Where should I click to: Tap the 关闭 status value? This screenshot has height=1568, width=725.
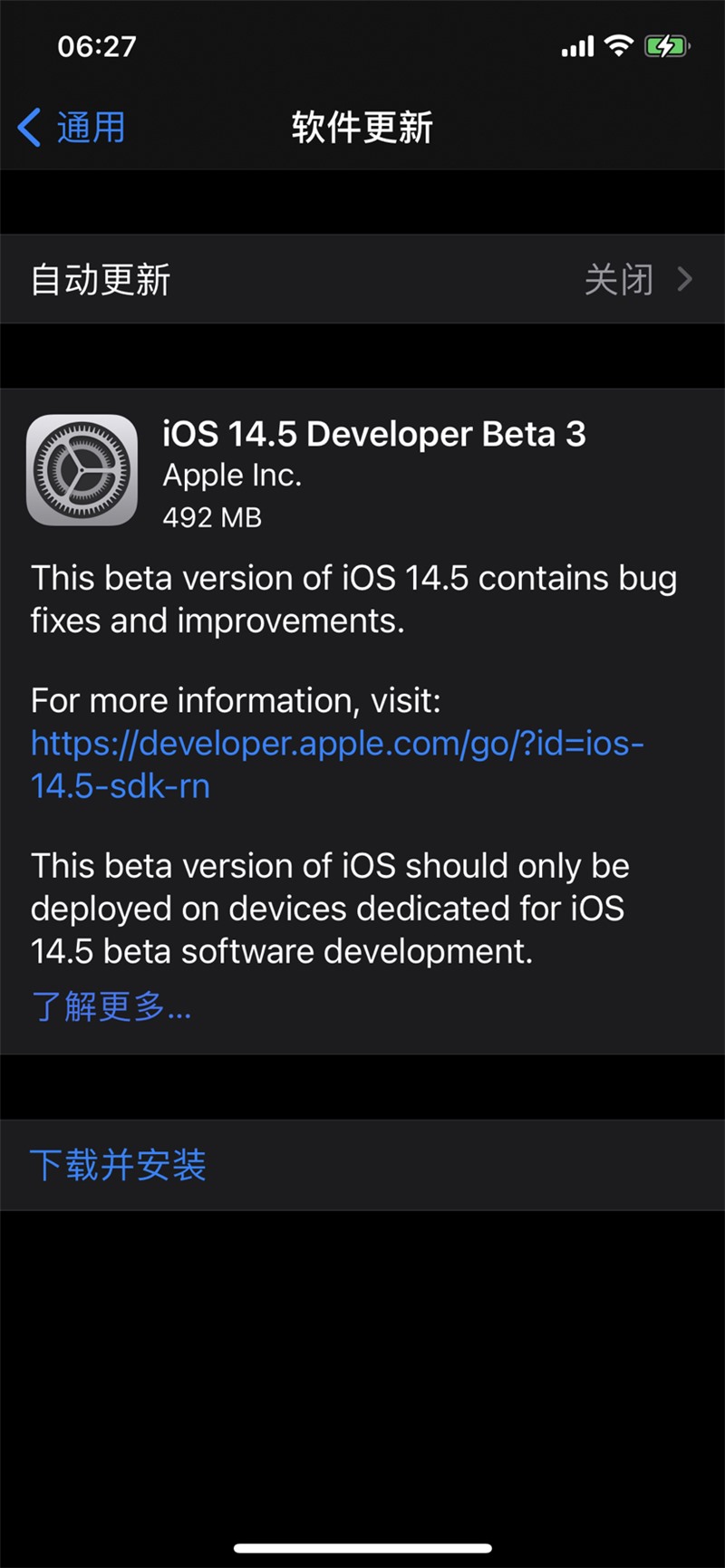(x=618, y=280)
